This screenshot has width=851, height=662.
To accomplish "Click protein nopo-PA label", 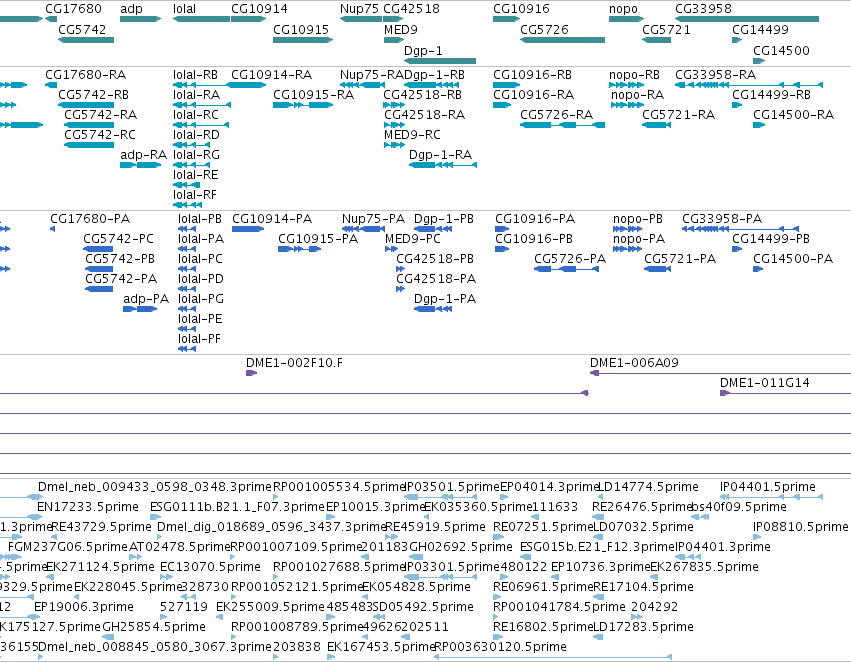I will [x=639, y=239].
